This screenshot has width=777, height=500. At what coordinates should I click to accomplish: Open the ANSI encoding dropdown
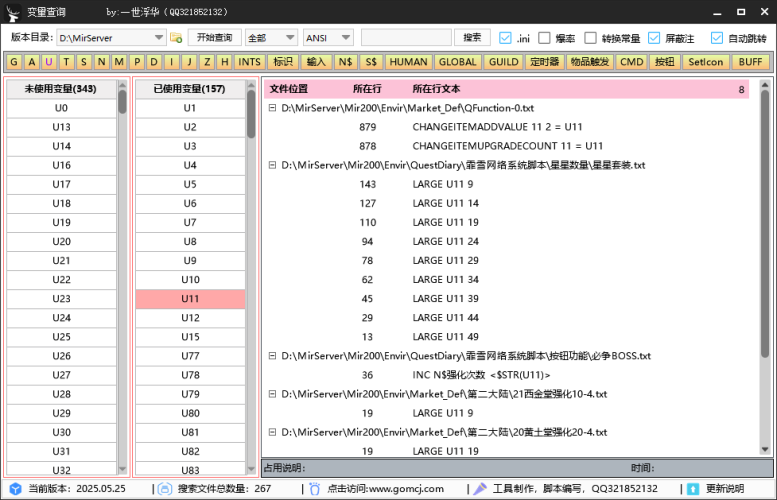point(345,38)
